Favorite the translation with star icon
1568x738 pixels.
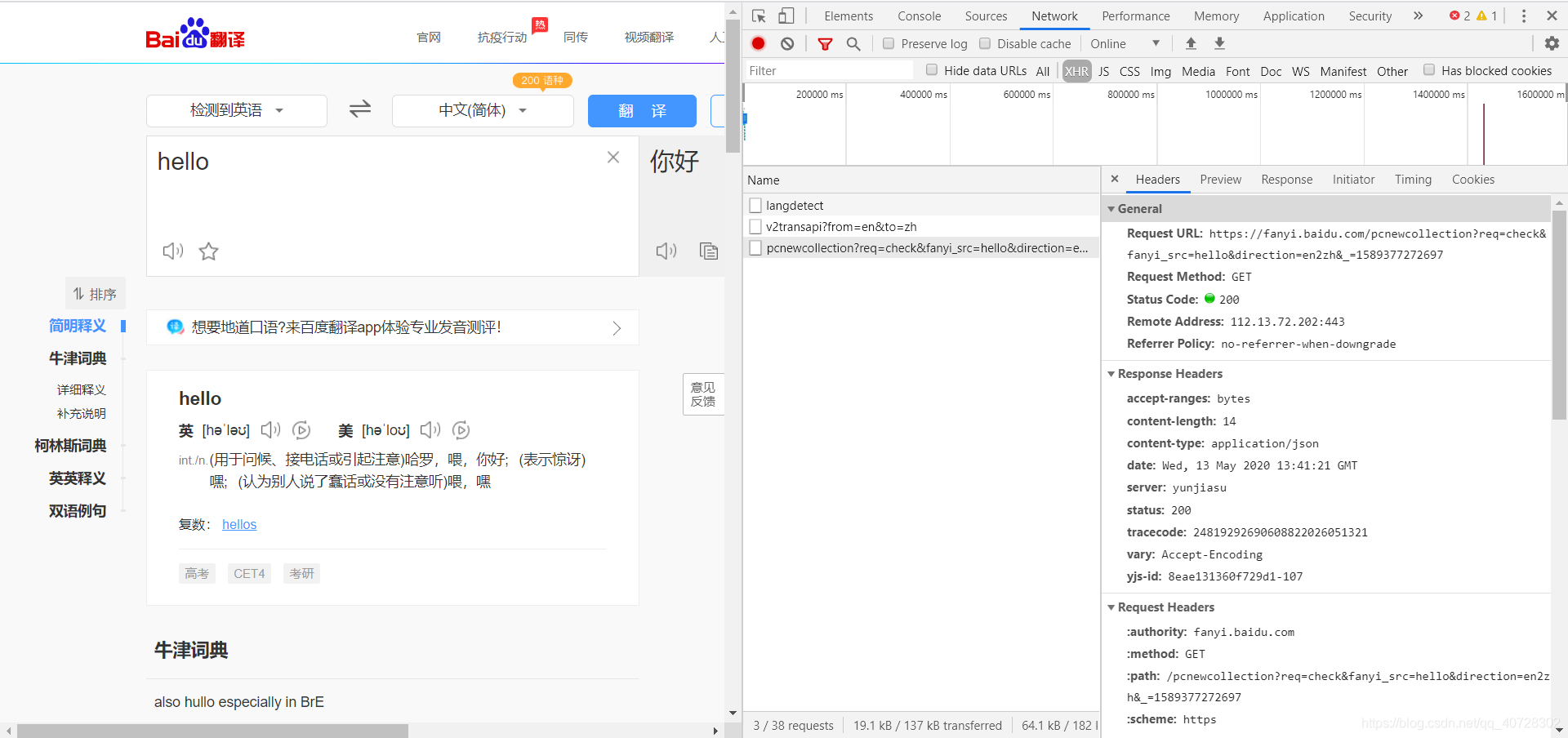(x=209, y=251)
